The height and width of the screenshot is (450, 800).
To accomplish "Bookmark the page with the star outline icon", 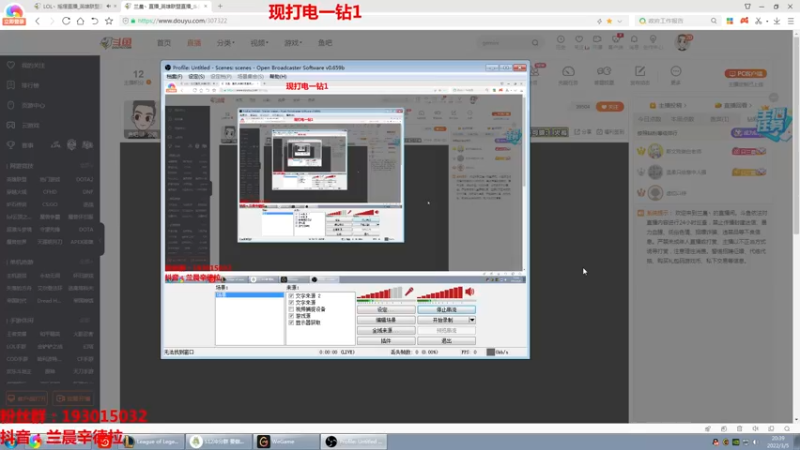I will tap(109, 21).
